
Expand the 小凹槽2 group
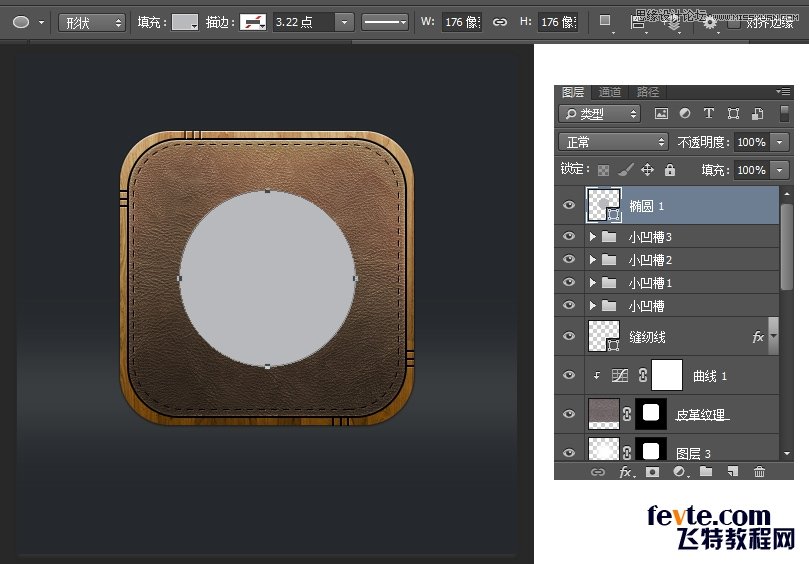click(592, 259)
